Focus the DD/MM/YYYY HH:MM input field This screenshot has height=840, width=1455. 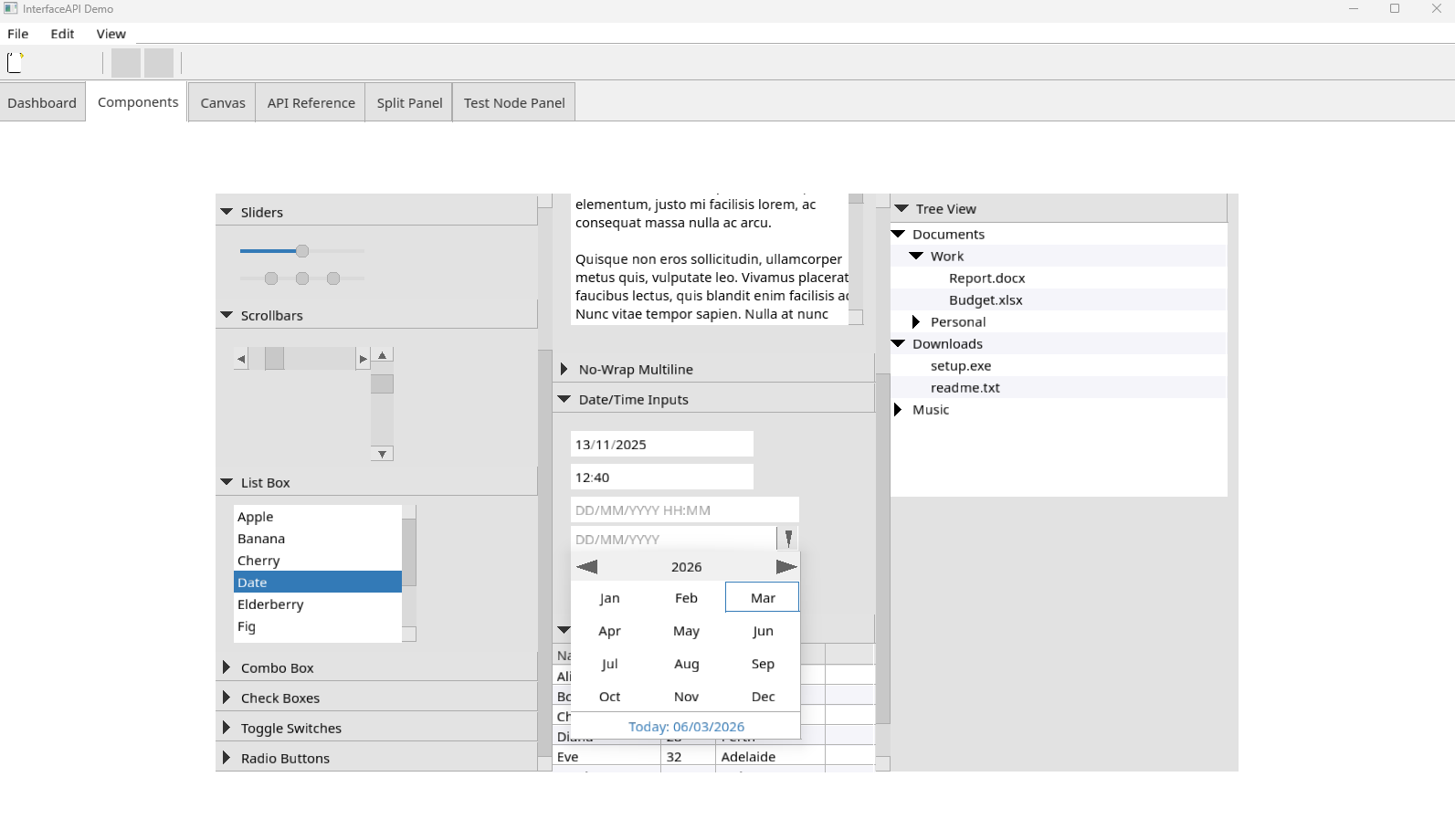[685, 509]
